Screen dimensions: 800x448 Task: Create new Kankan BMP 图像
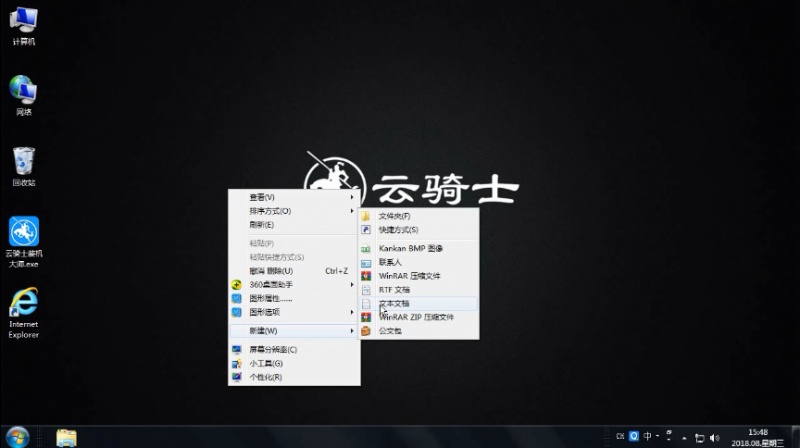tap(419, 248)
